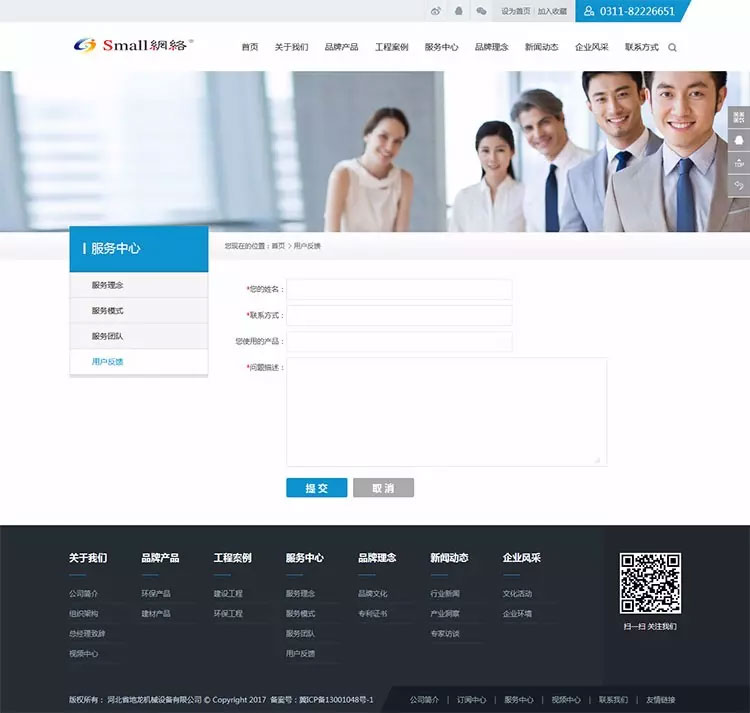Open the QR code icon in side floater

click(739, 117)
